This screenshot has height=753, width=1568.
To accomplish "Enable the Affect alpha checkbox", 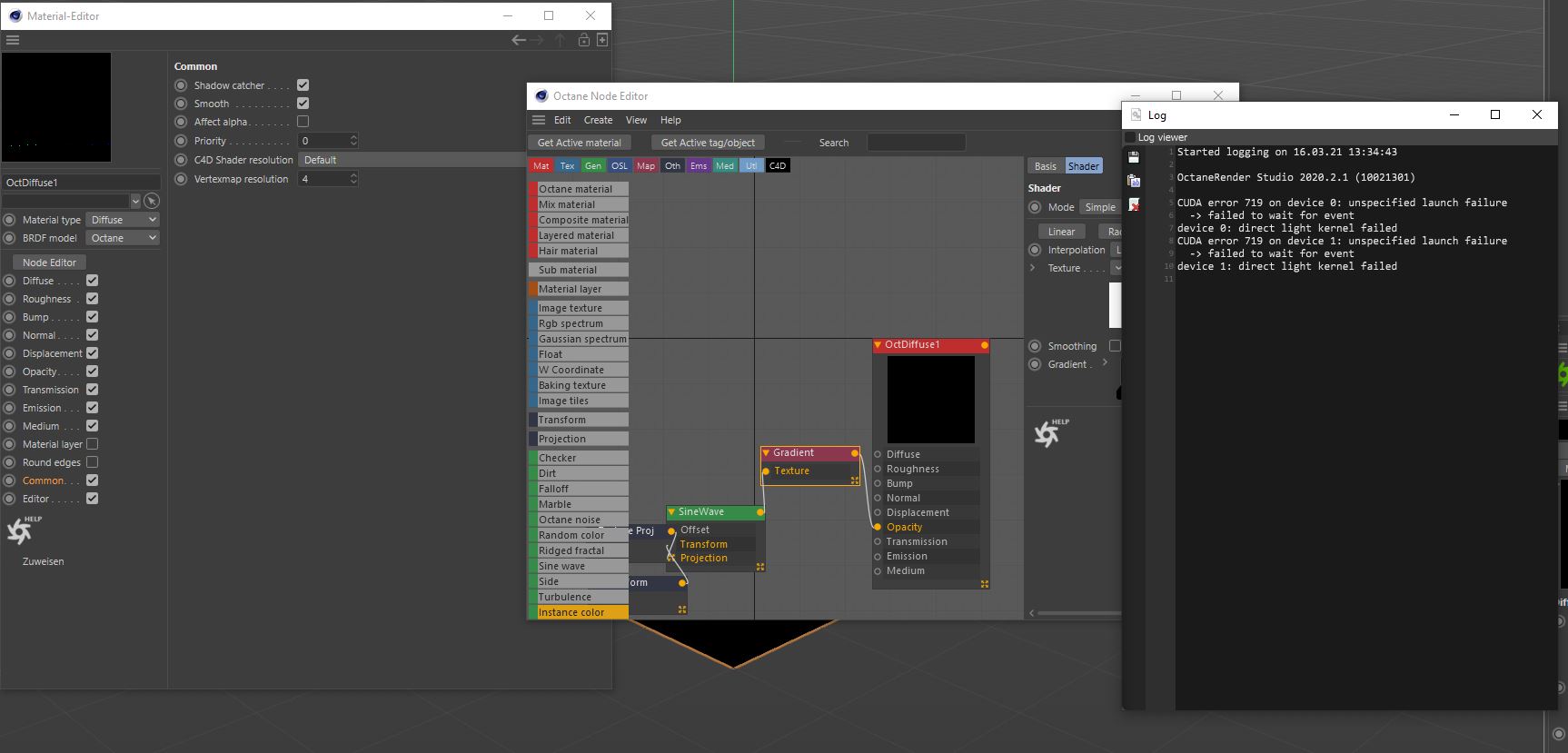I will click(303, 122).
